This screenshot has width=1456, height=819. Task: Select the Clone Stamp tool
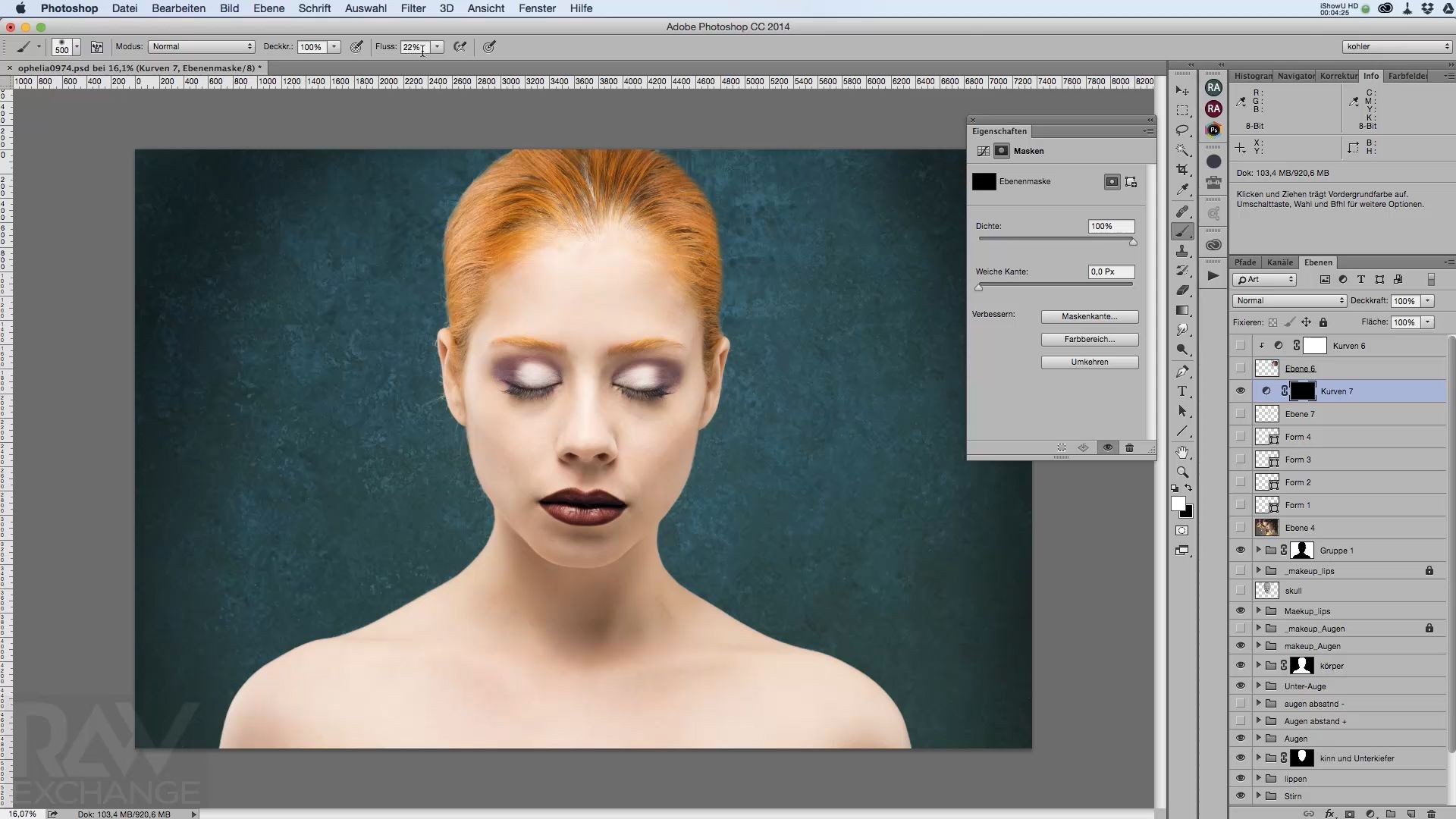click(1182, 251)
